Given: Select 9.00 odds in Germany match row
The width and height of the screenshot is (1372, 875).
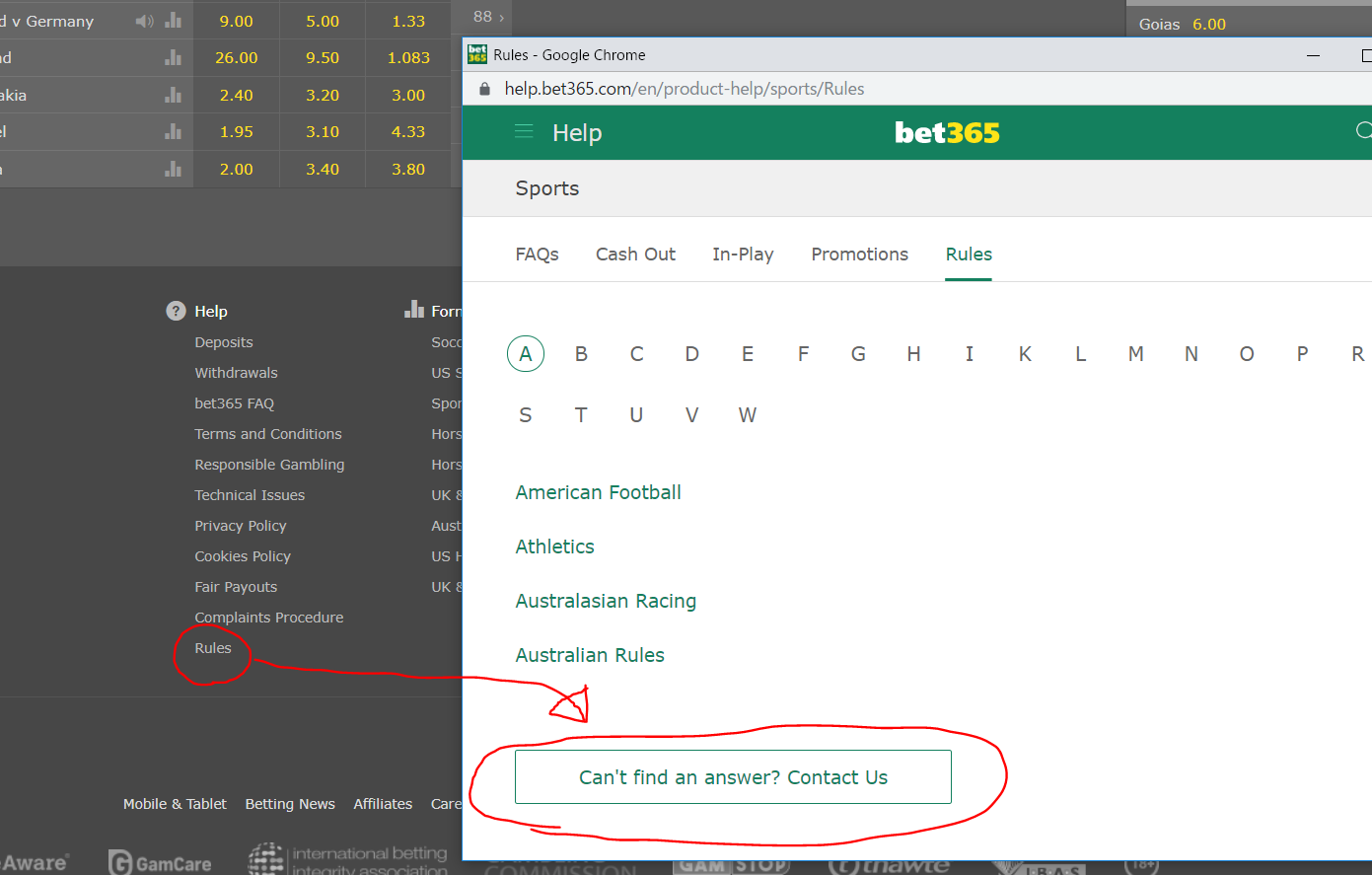Looking at the screenshot, I should tap(237, 21).
